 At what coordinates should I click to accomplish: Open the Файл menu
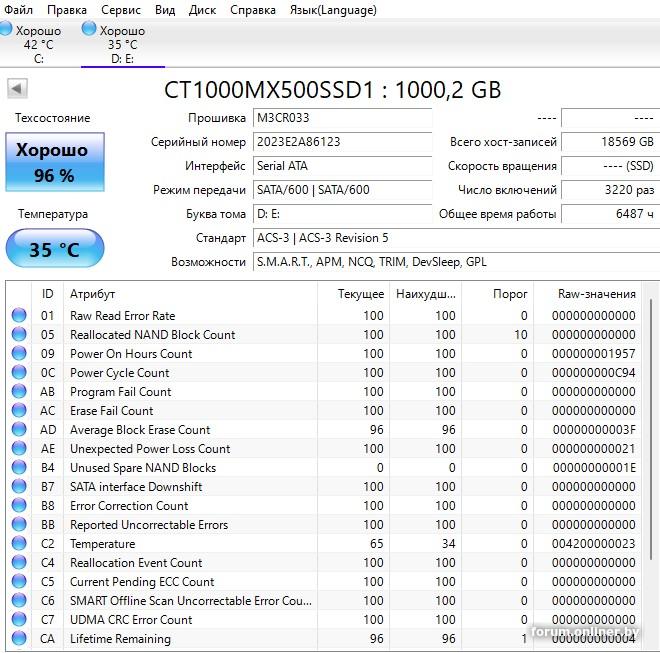(18, 10)
